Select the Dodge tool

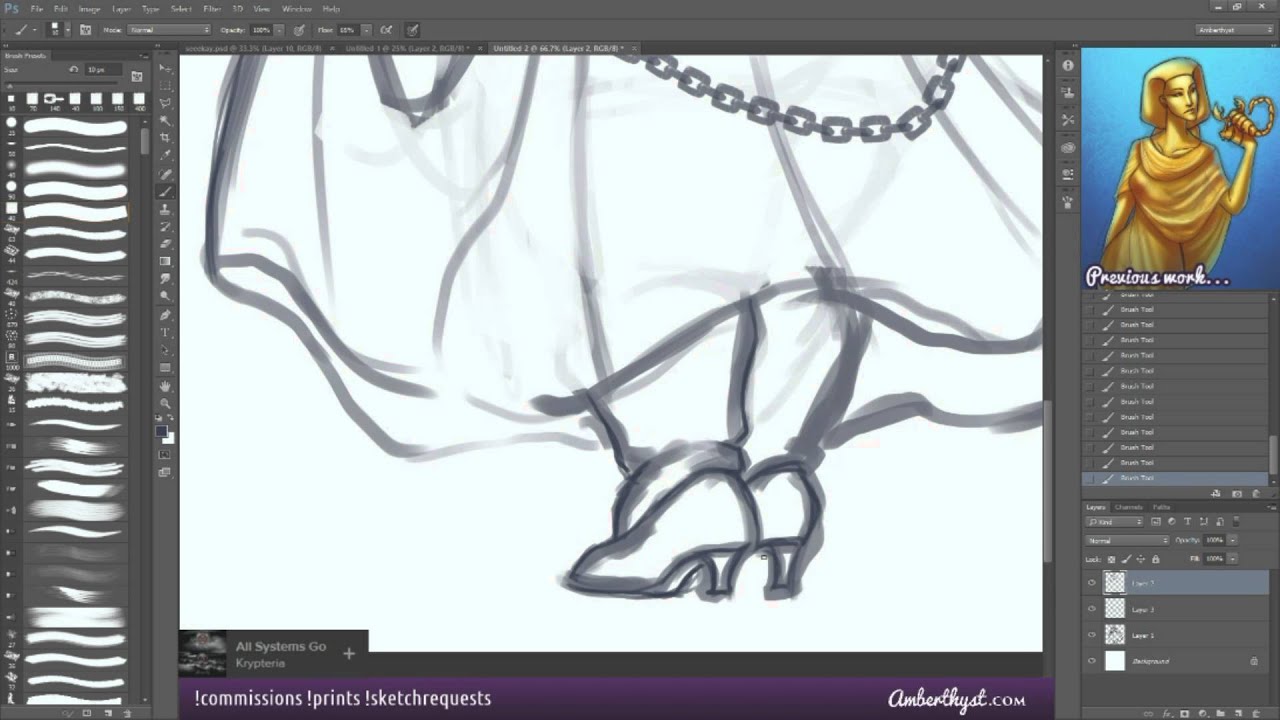tap(165, 294)
